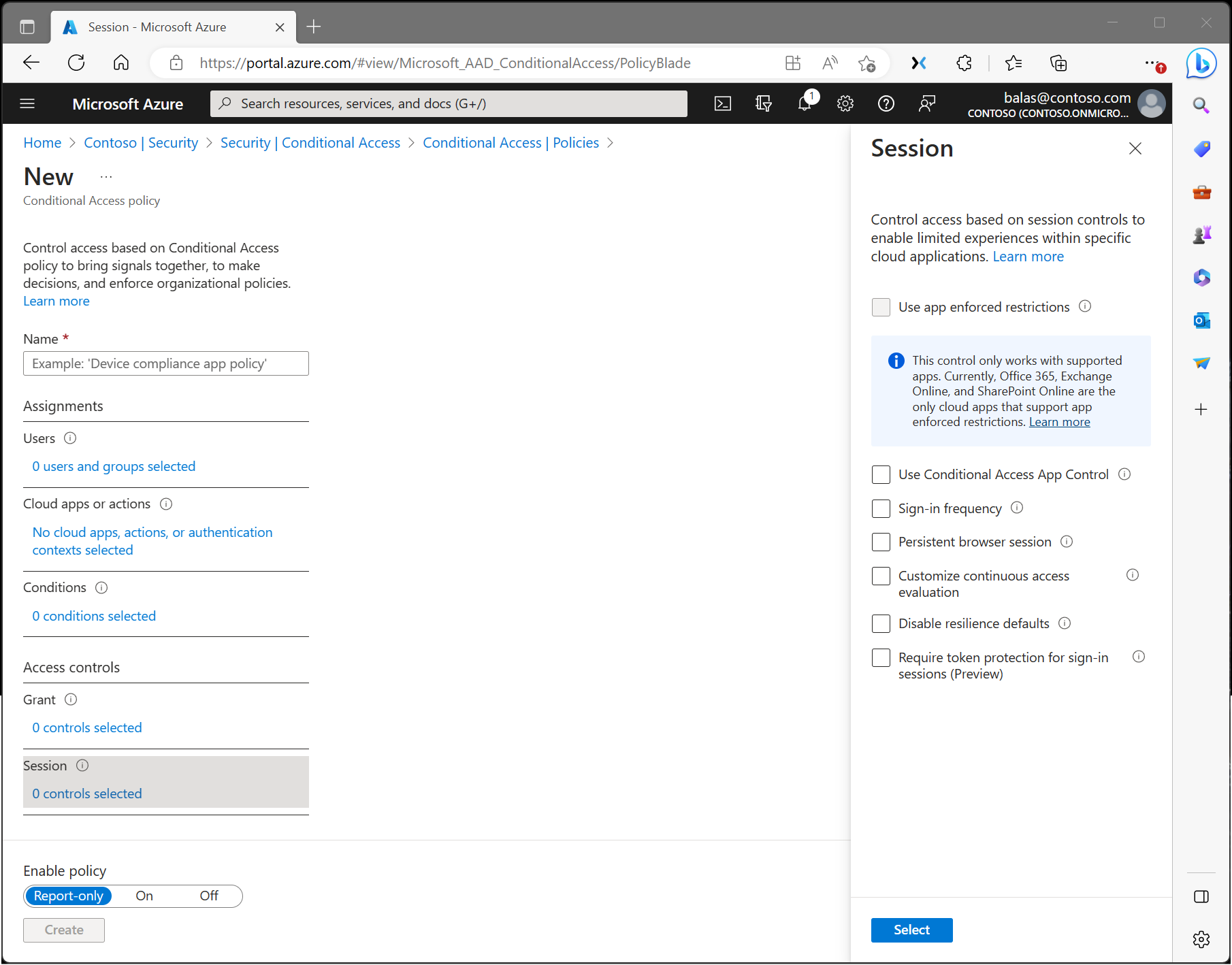Enable Use app enforced restrictions
Screen dimensions: 1232x965
(881, 307)
